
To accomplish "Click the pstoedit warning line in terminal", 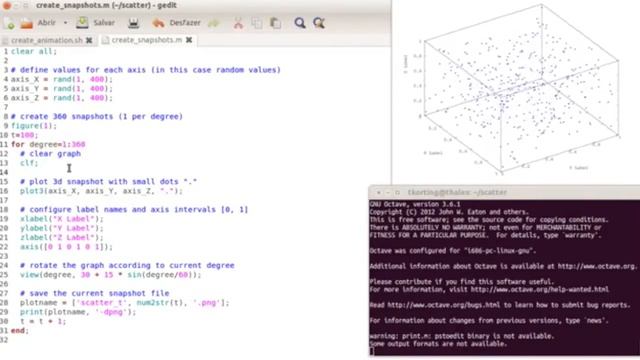I will pos(462,336).
